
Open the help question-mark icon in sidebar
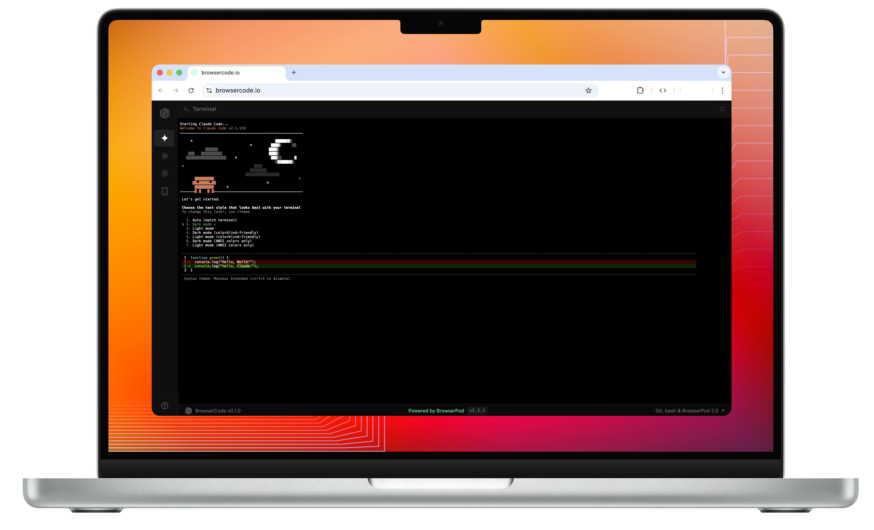pos(164,406)
